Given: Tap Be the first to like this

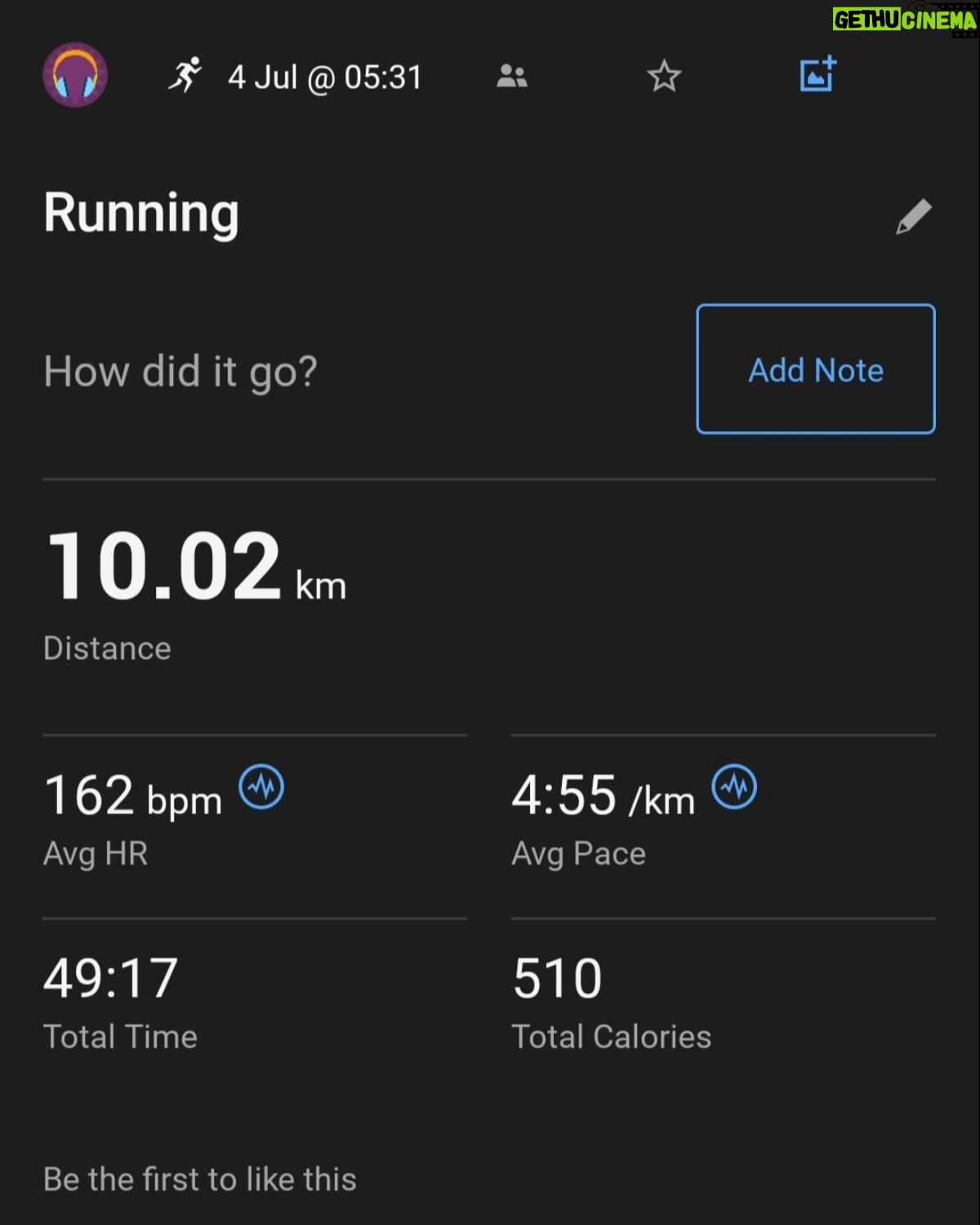Looking at the screenshot, I should click(200, 1179).
